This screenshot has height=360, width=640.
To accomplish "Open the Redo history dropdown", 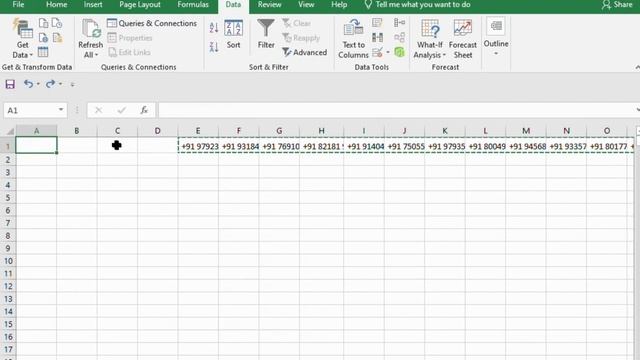I will (60, 84).
